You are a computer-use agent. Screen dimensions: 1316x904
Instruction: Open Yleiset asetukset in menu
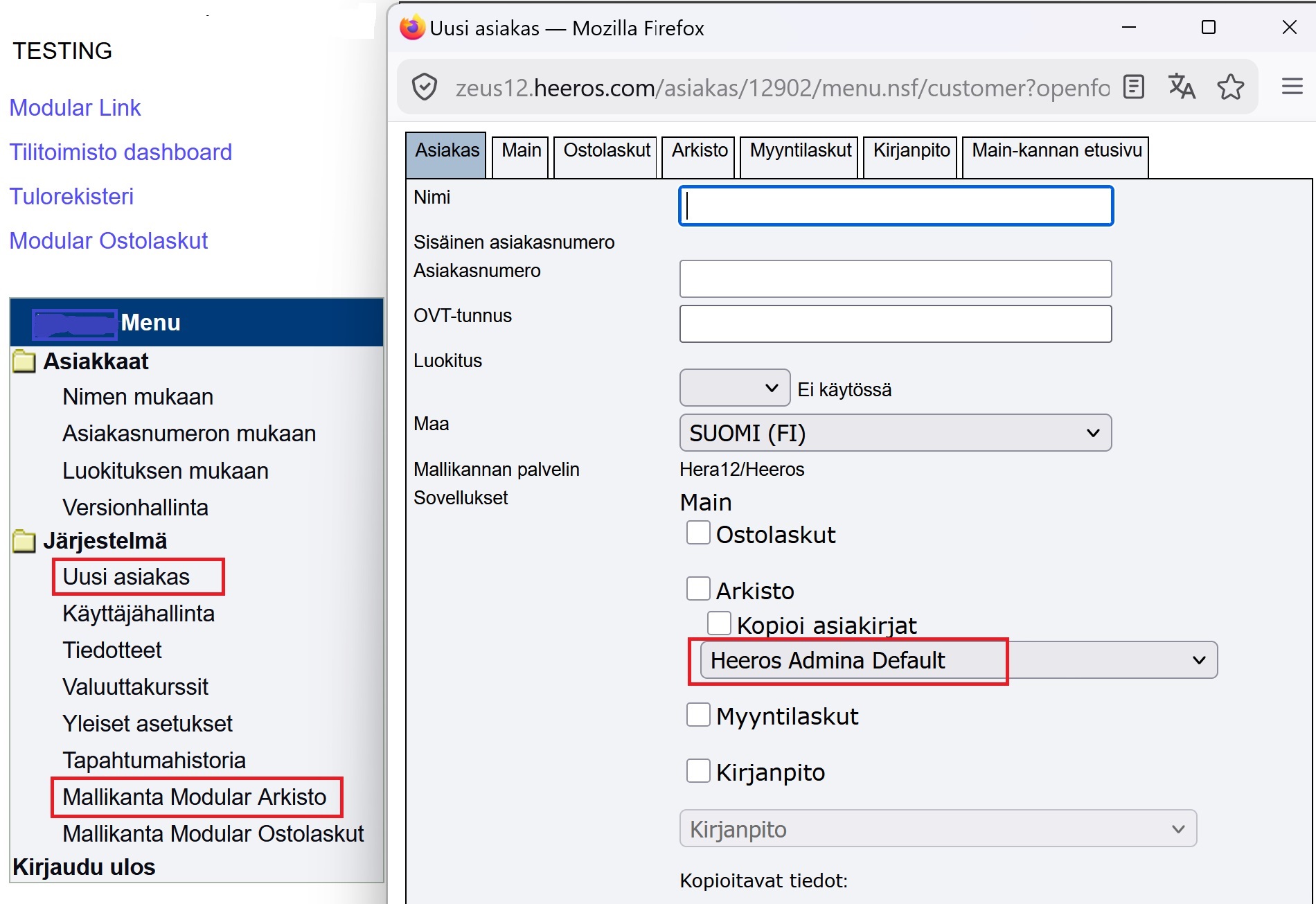pos(148,724)
